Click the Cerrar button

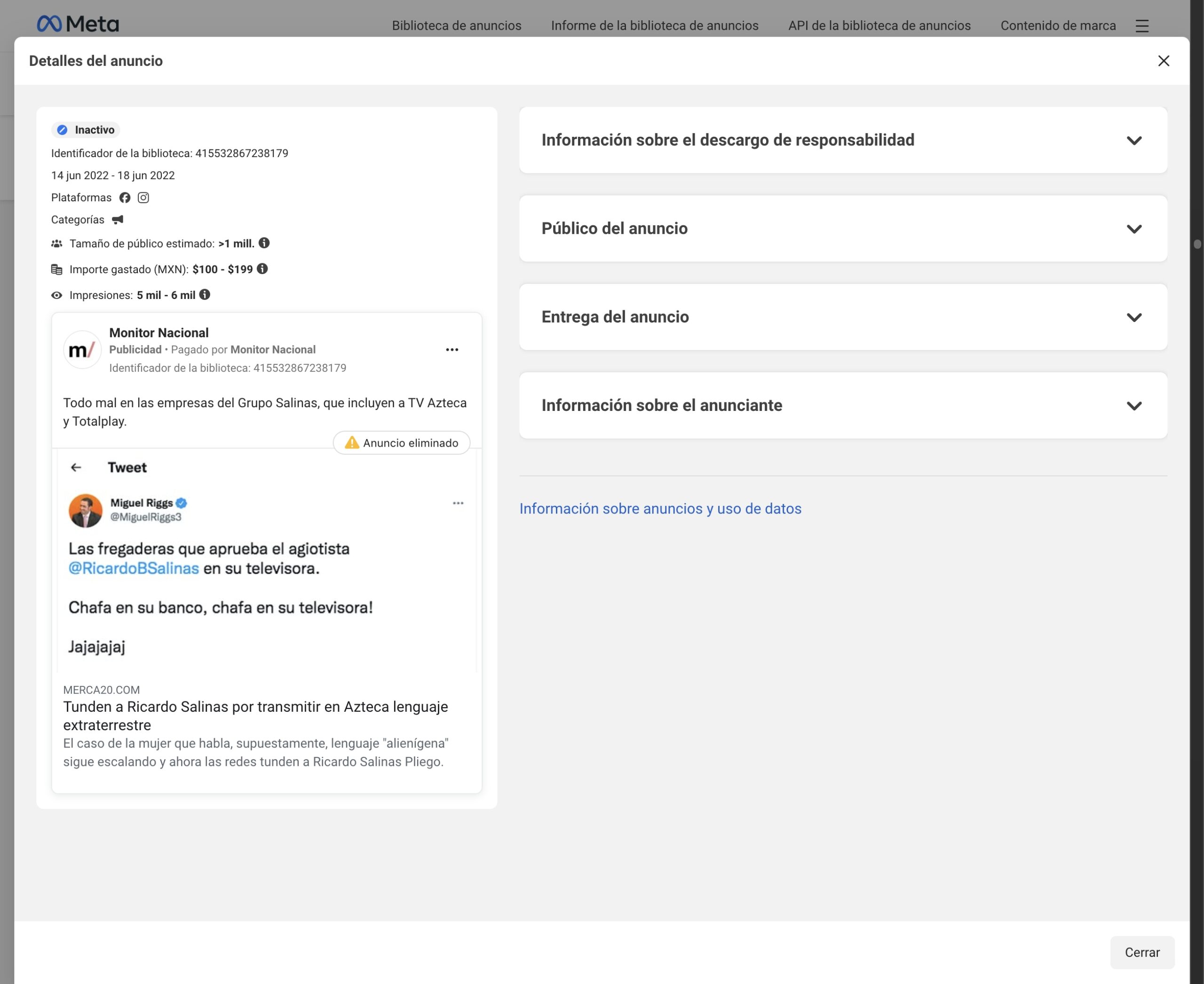1142,952
